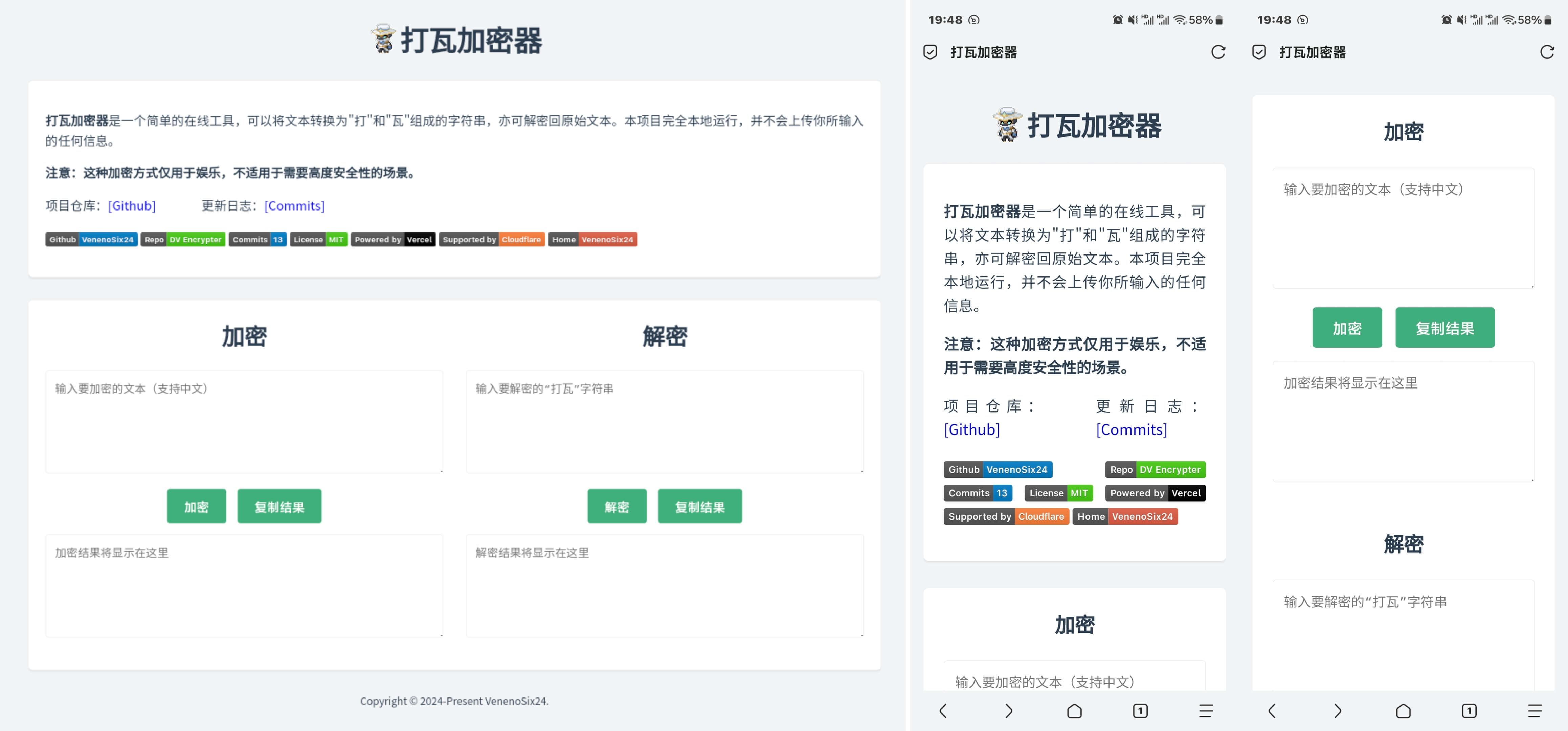The height and width of the screenshot is (731, 1568).
Task: Click the desktop 解密 green button
Action: [617, 506]
